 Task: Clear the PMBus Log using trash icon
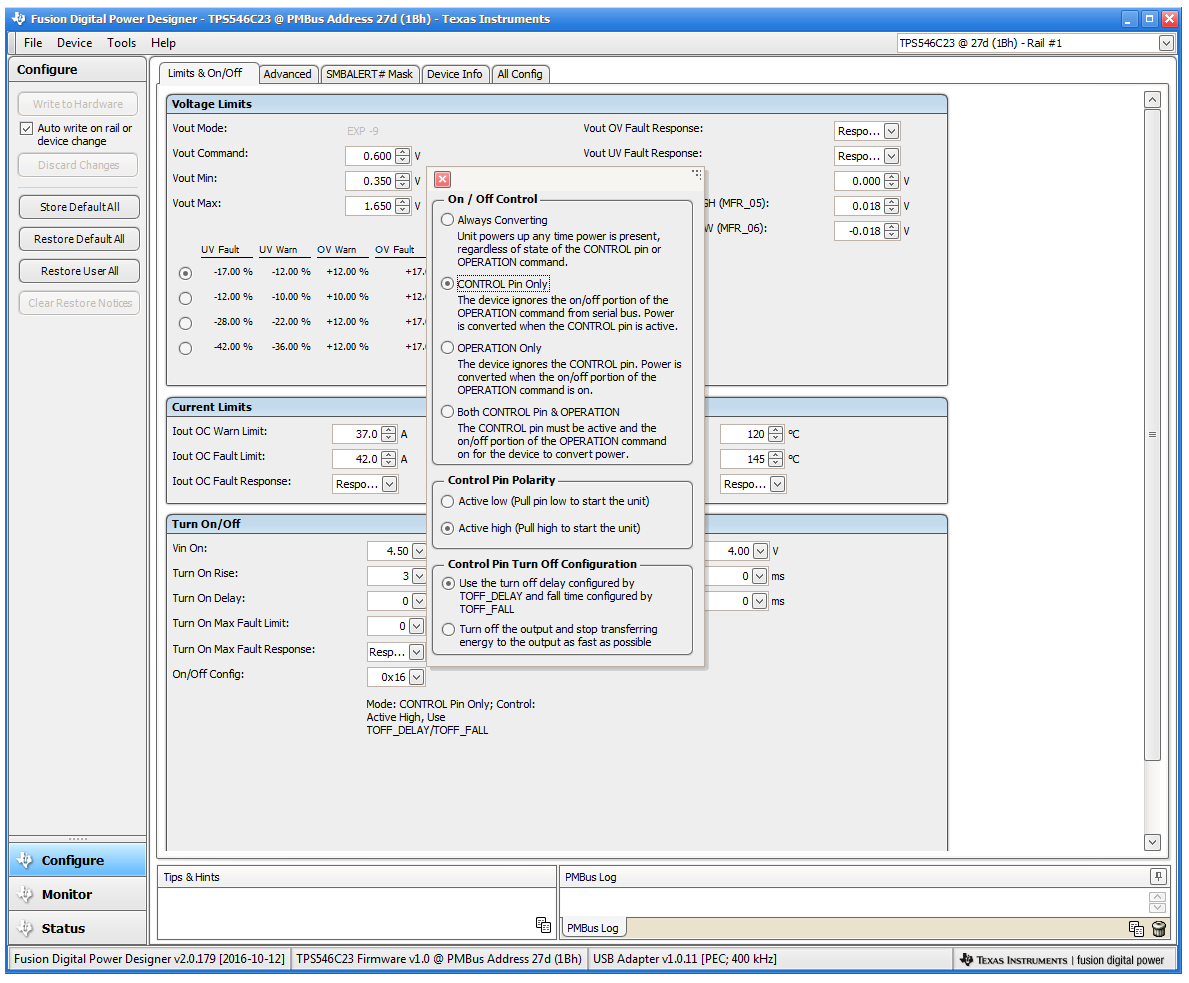click(x=1158, y=929)
